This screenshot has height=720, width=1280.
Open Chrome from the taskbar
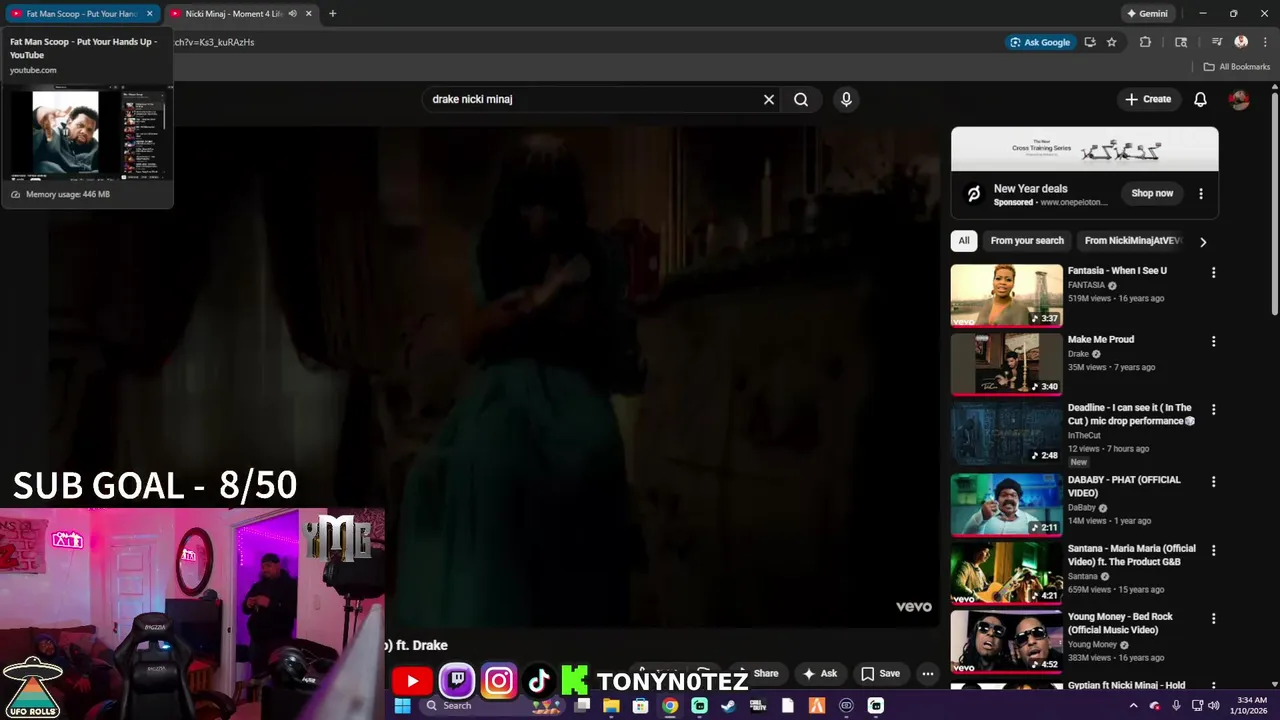point(670,705)
